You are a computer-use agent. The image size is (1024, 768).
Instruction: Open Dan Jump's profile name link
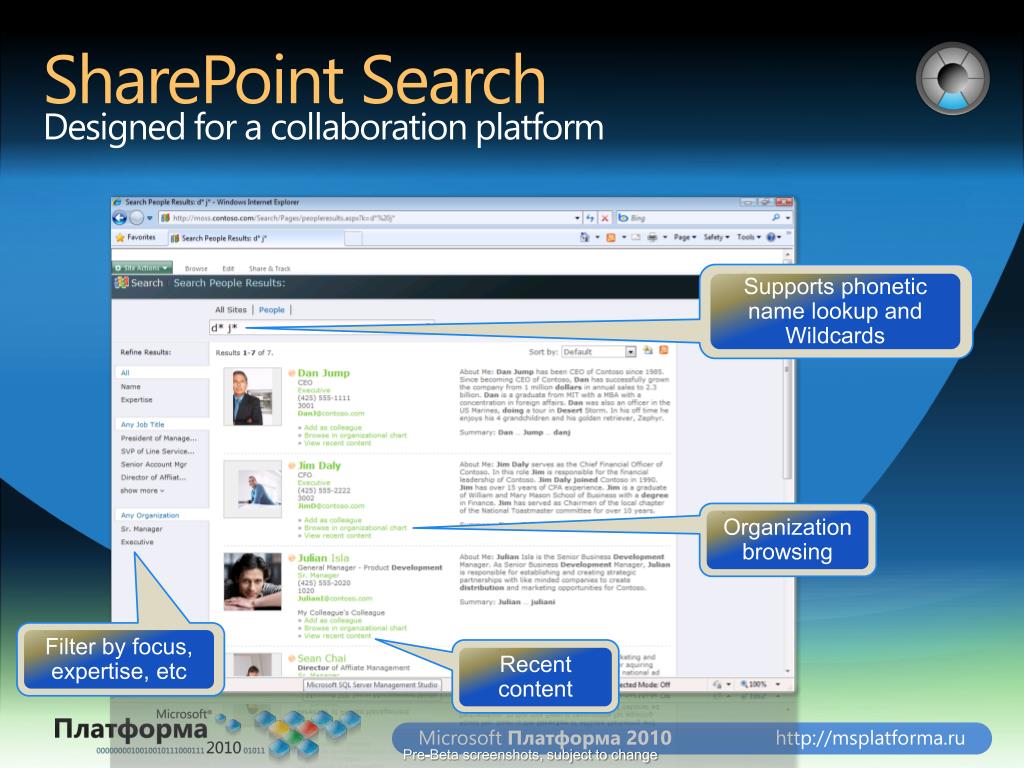pyautogui.click(x=324, y=373)
